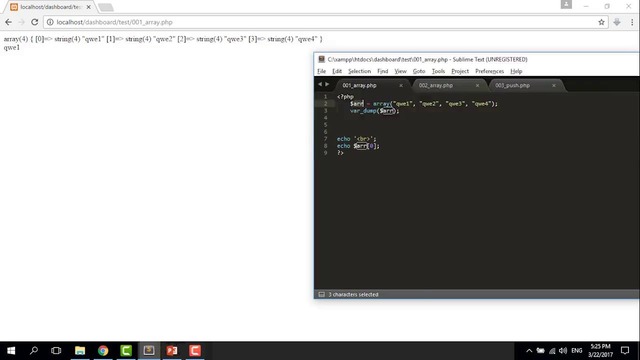The image size is (640, 360).
Task: Open network status in system tray
Action: point(552,351)
